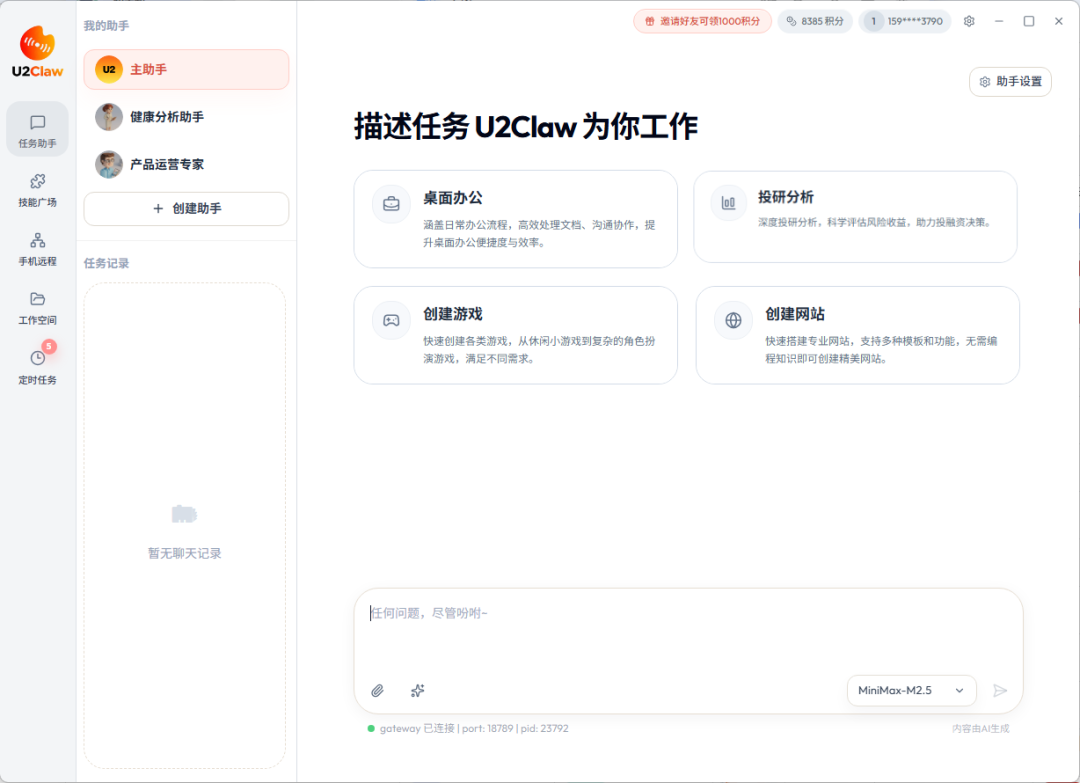The width and height of the screenshot is (1080, 783).
Task: Open the 技能广场 skills marketplace
Action: [x=37, y=190]
